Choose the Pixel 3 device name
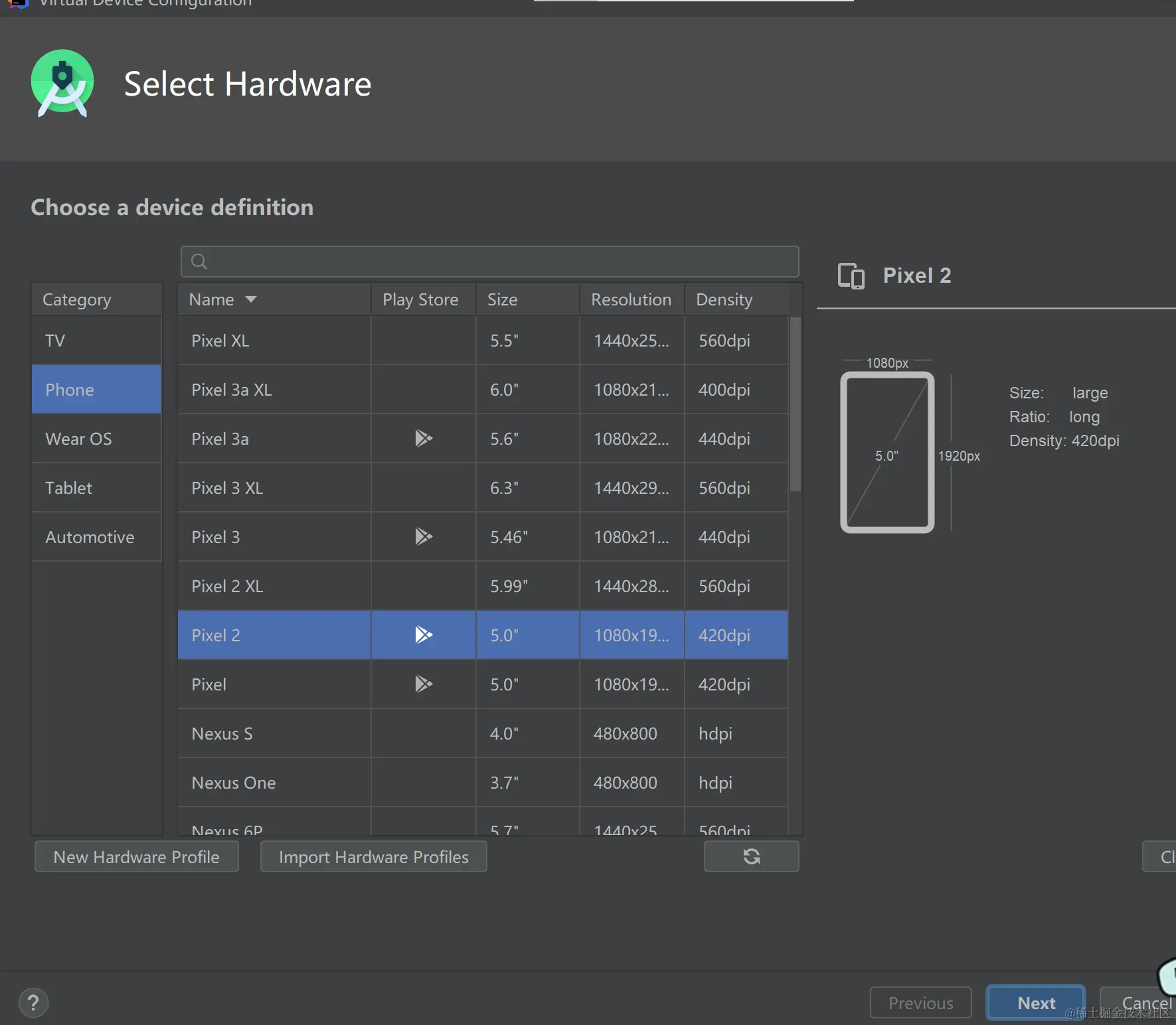 click(216, 537)
